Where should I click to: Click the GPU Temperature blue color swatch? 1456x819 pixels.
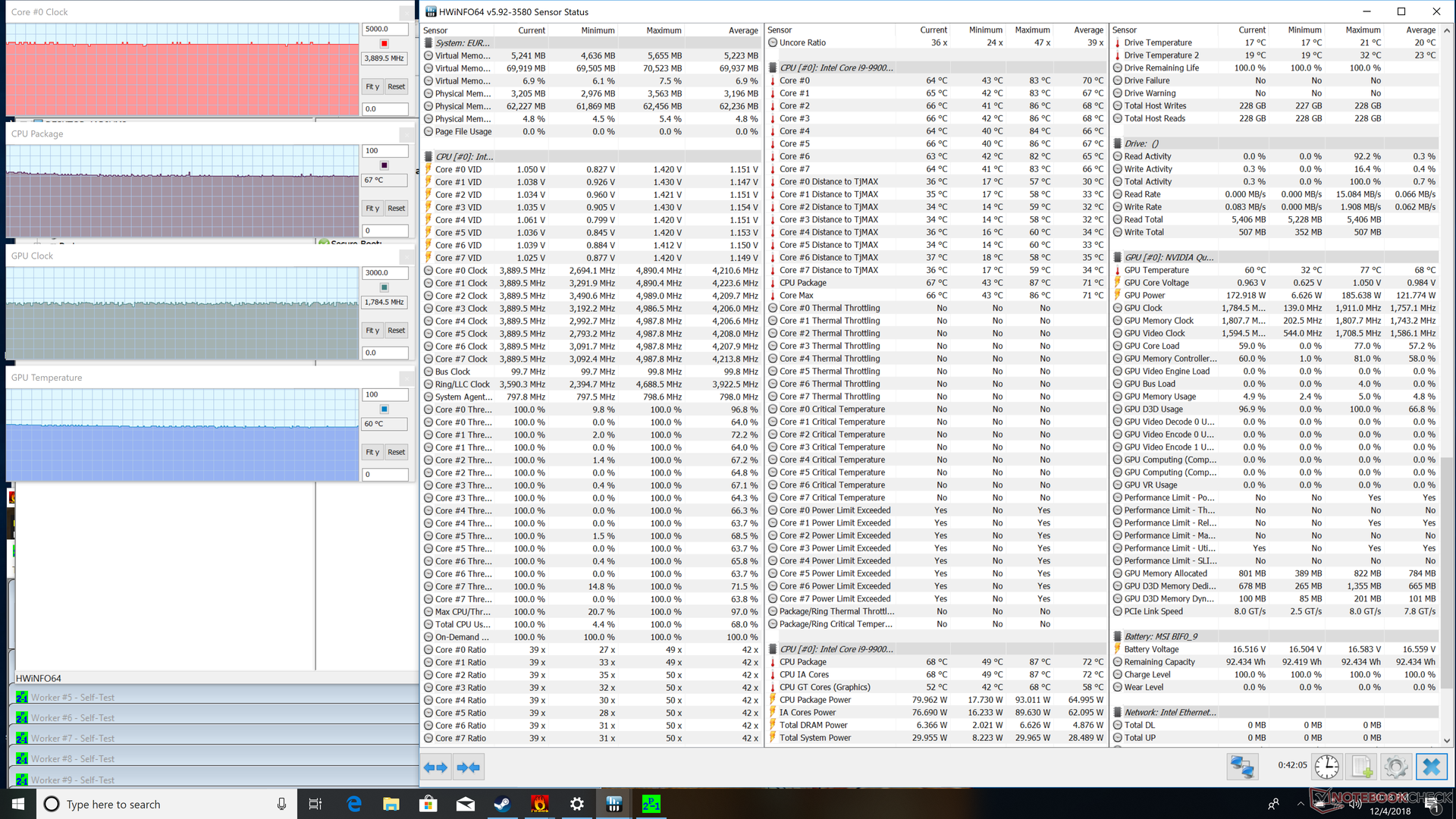(384, 409)
